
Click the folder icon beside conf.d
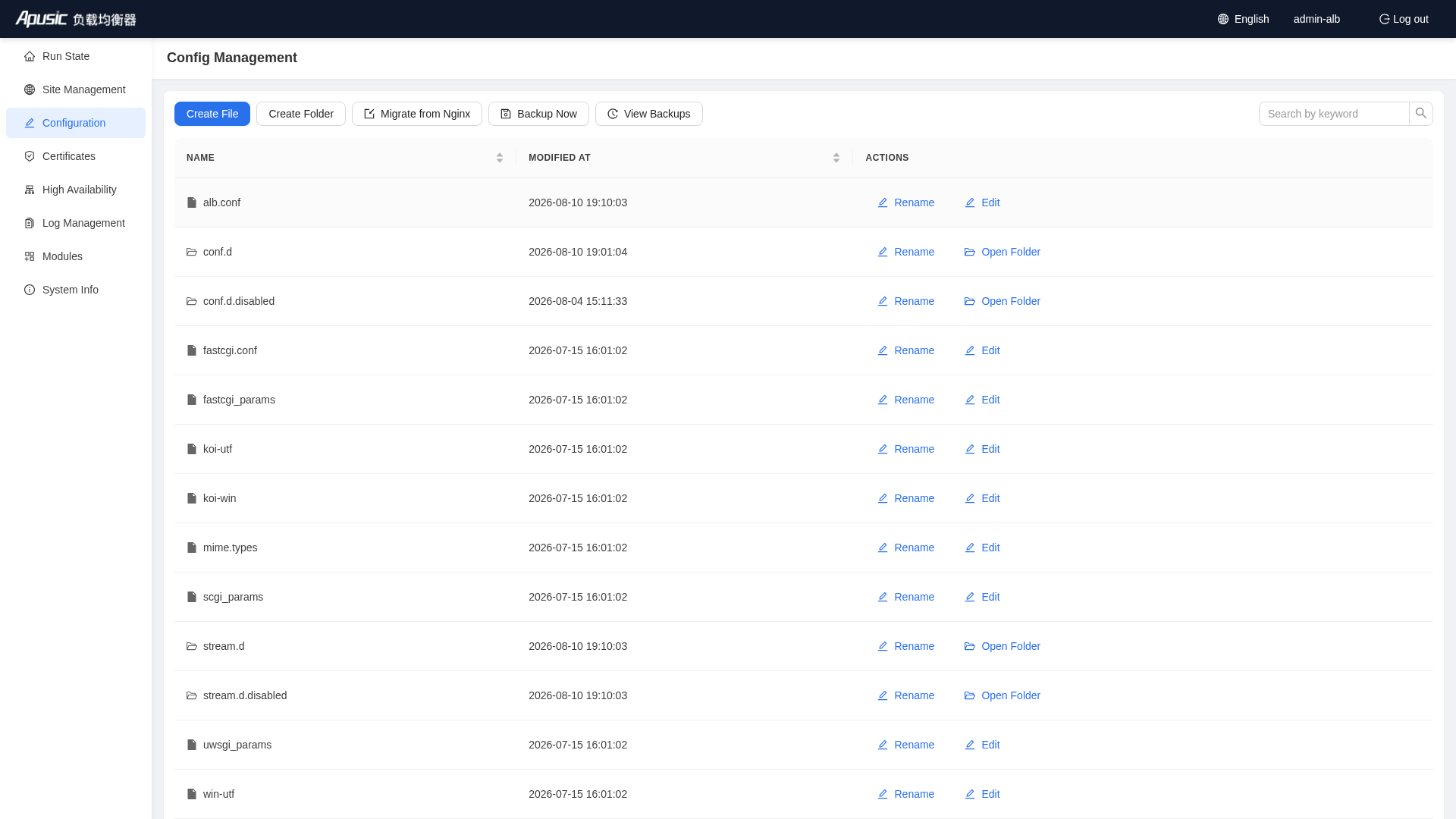pos(192,252)
